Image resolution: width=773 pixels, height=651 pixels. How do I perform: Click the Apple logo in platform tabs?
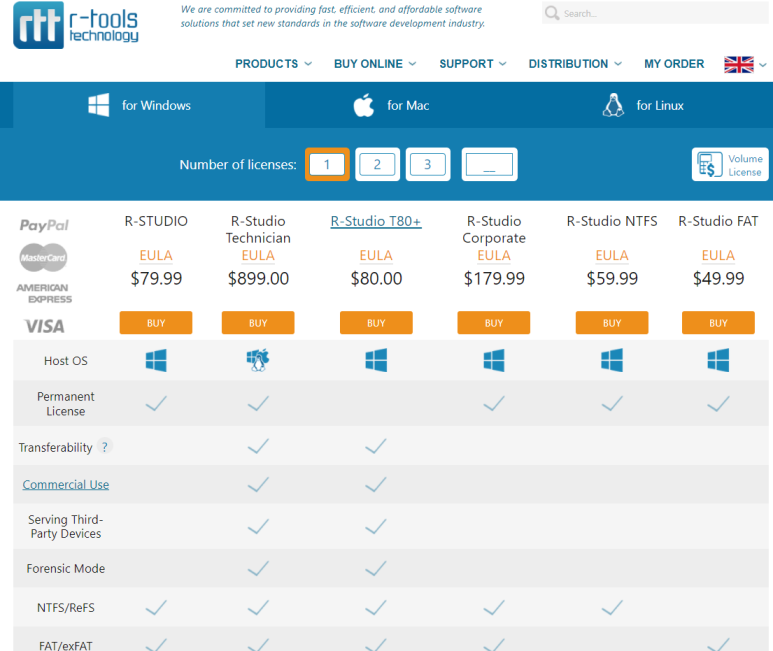click(364, 105)
